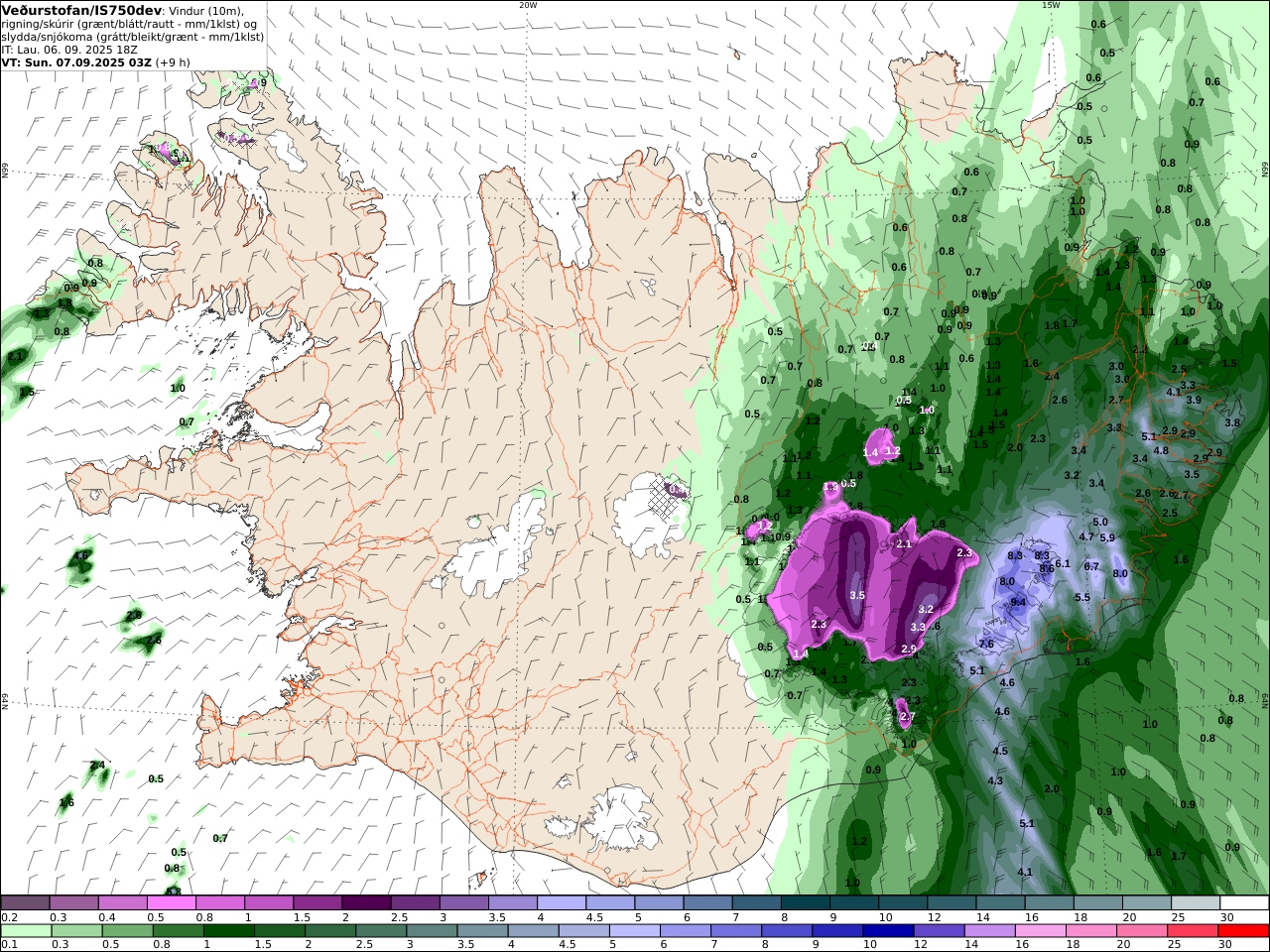Pick the bright pink 0.5 snow legend swatch

pos(171,903)
